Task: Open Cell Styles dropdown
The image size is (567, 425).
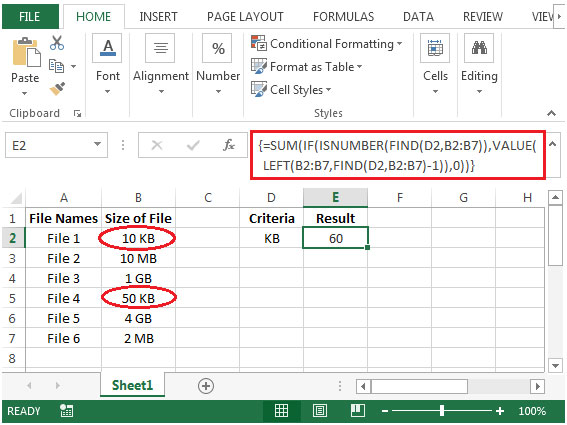Action: tap(328, 89)
